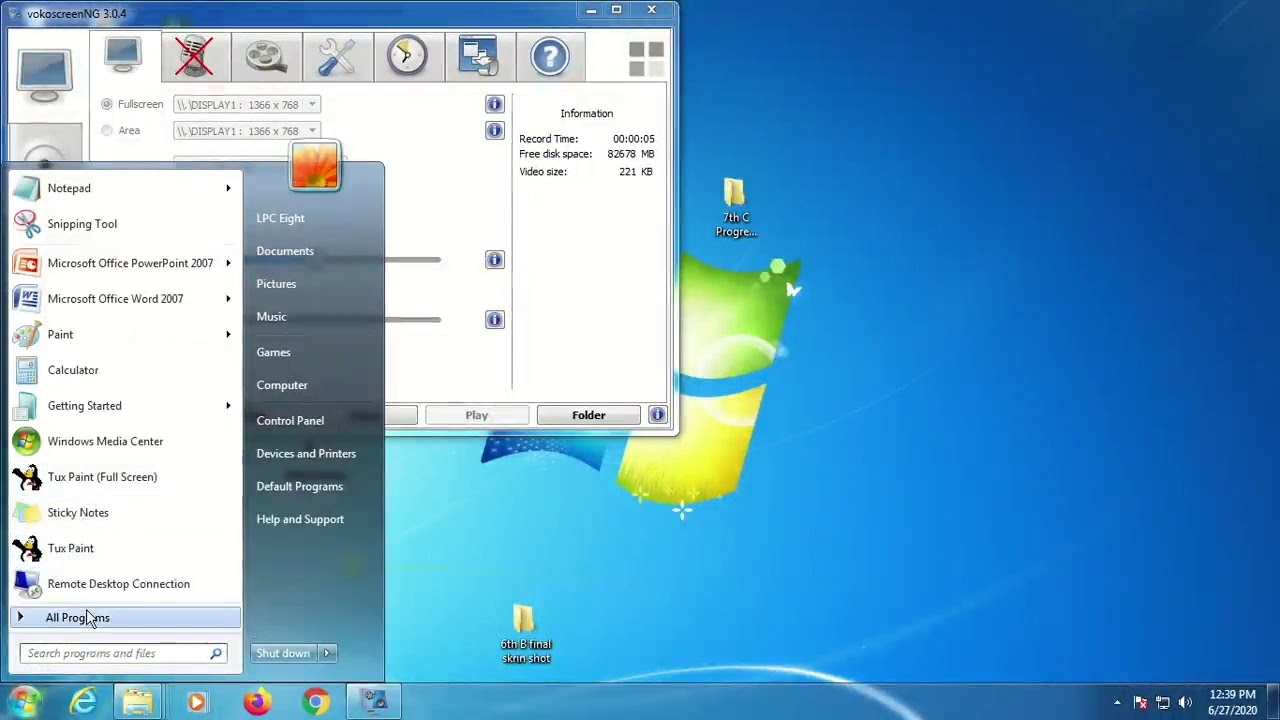Click the lower slider in vokoscreenNG
The height and width of the screenshot is (720, 1280).
412,319
